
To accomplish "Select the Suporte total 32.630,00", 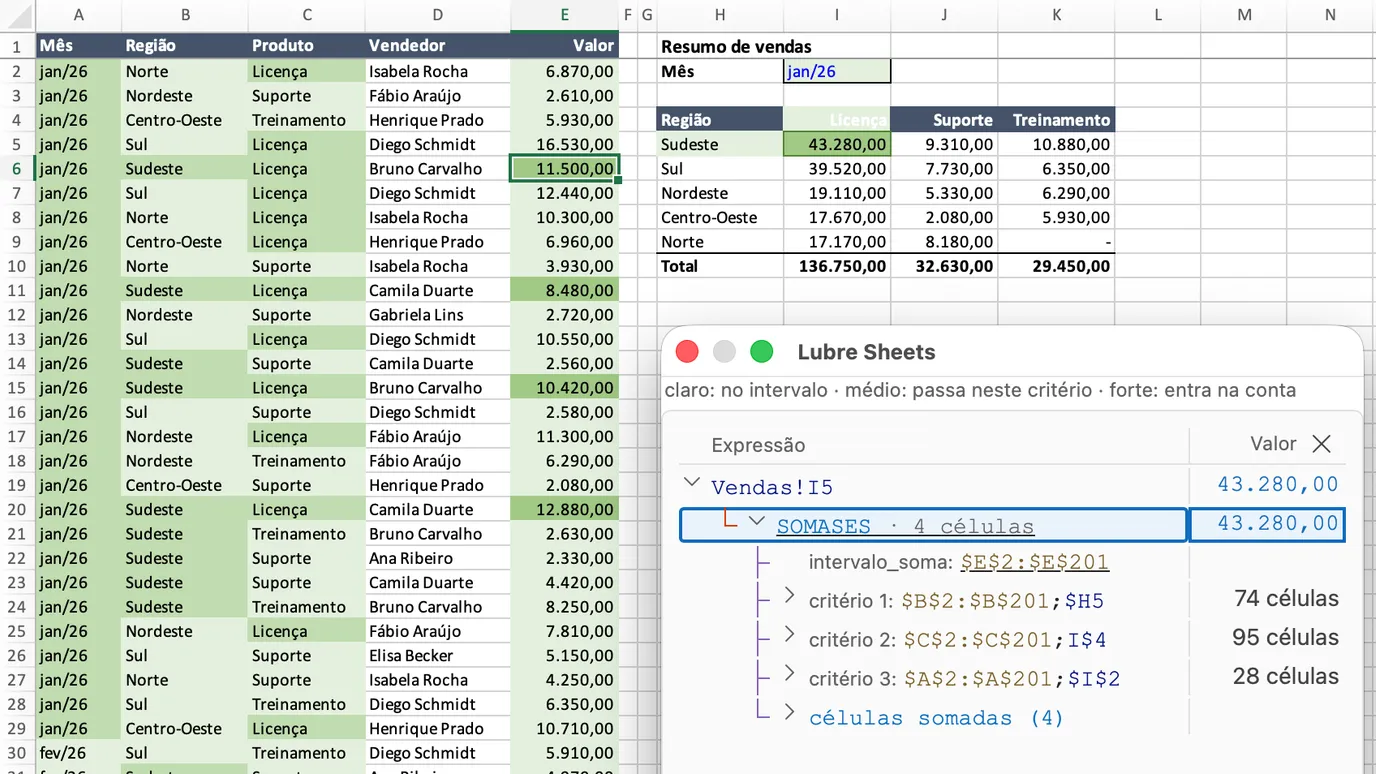I will 944,266.
